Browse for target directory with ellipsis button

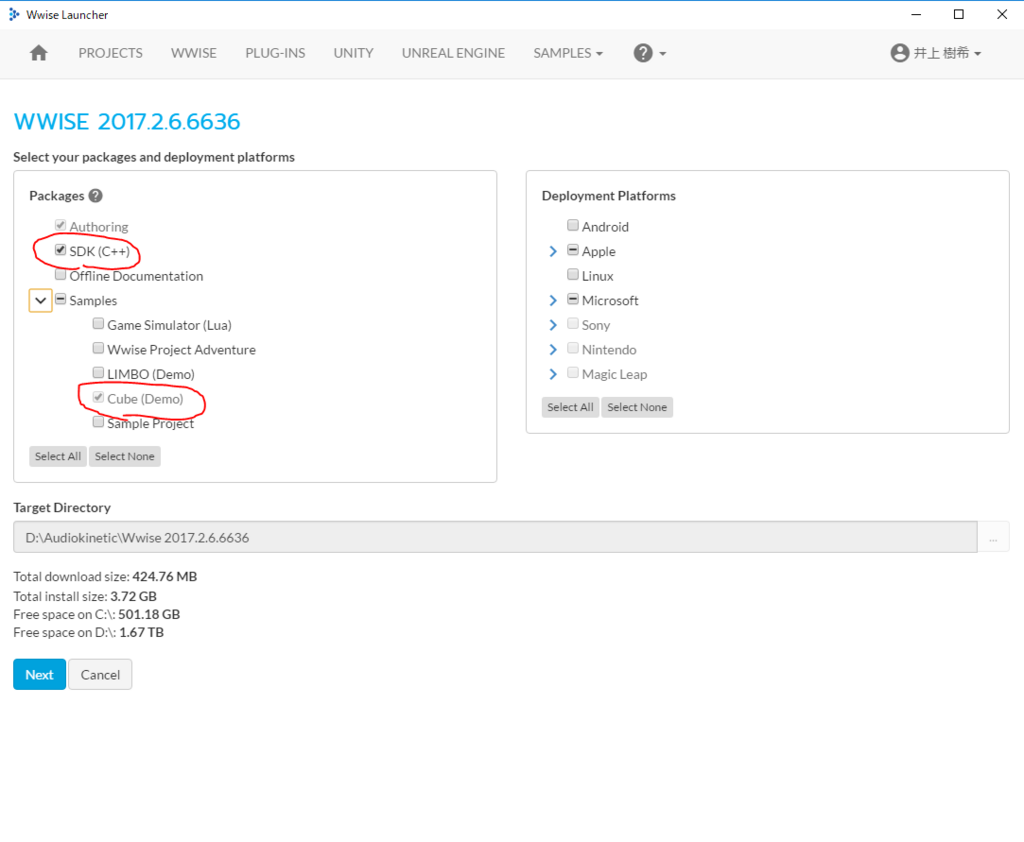[993, 537]
